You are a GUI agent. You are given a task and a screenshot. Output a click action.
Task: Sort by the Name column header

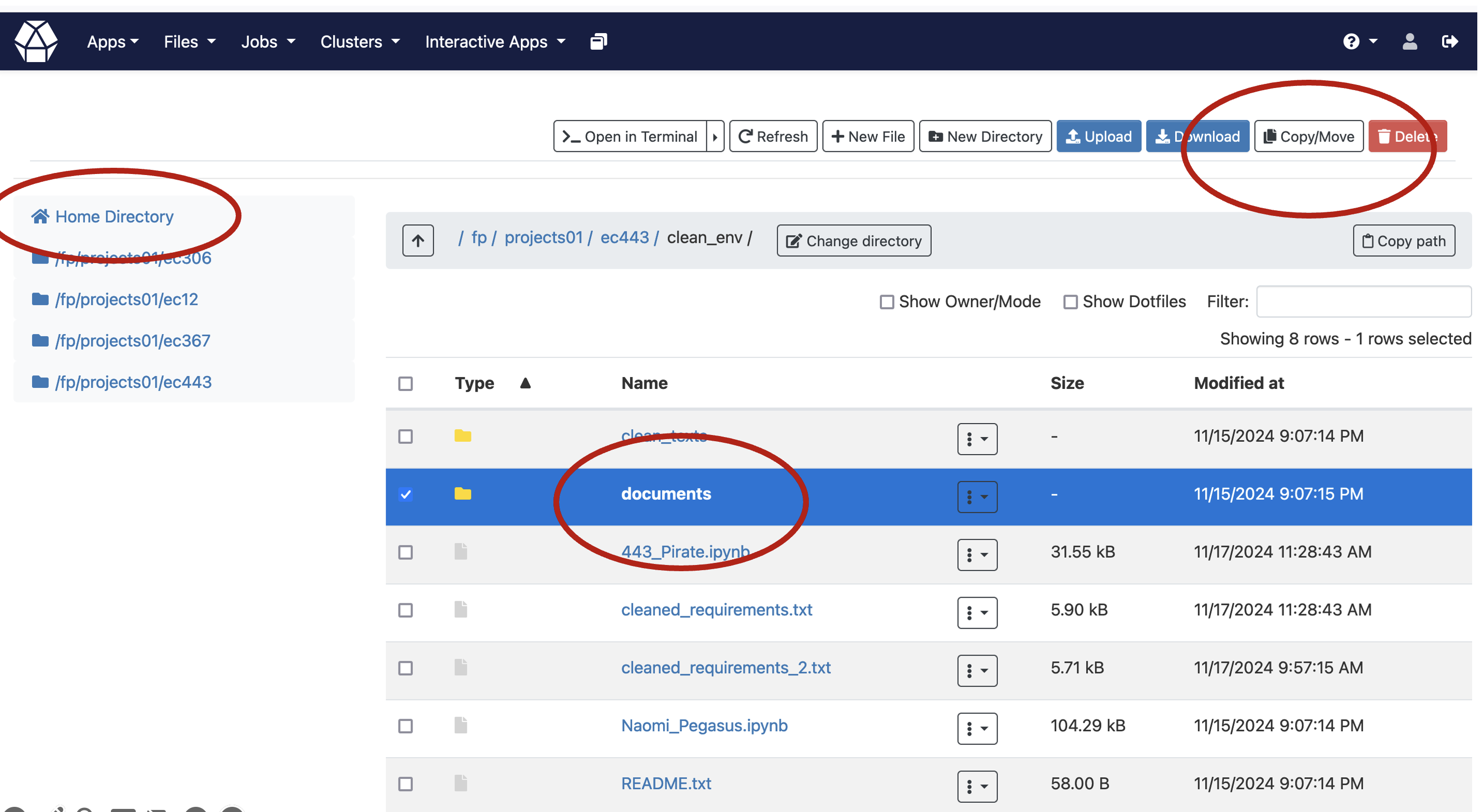coord(644,383)
